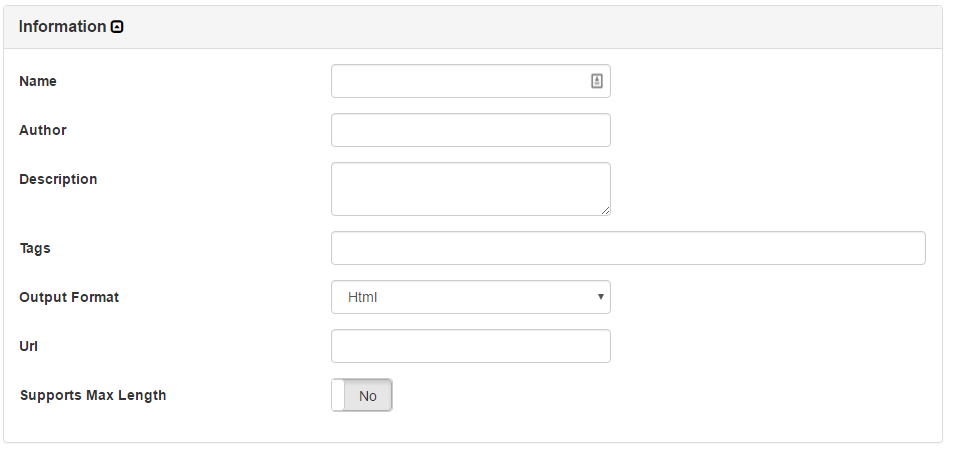Focus the Author text field
Image resolution: width=955 pixels, height=456 pixels.
470,130
